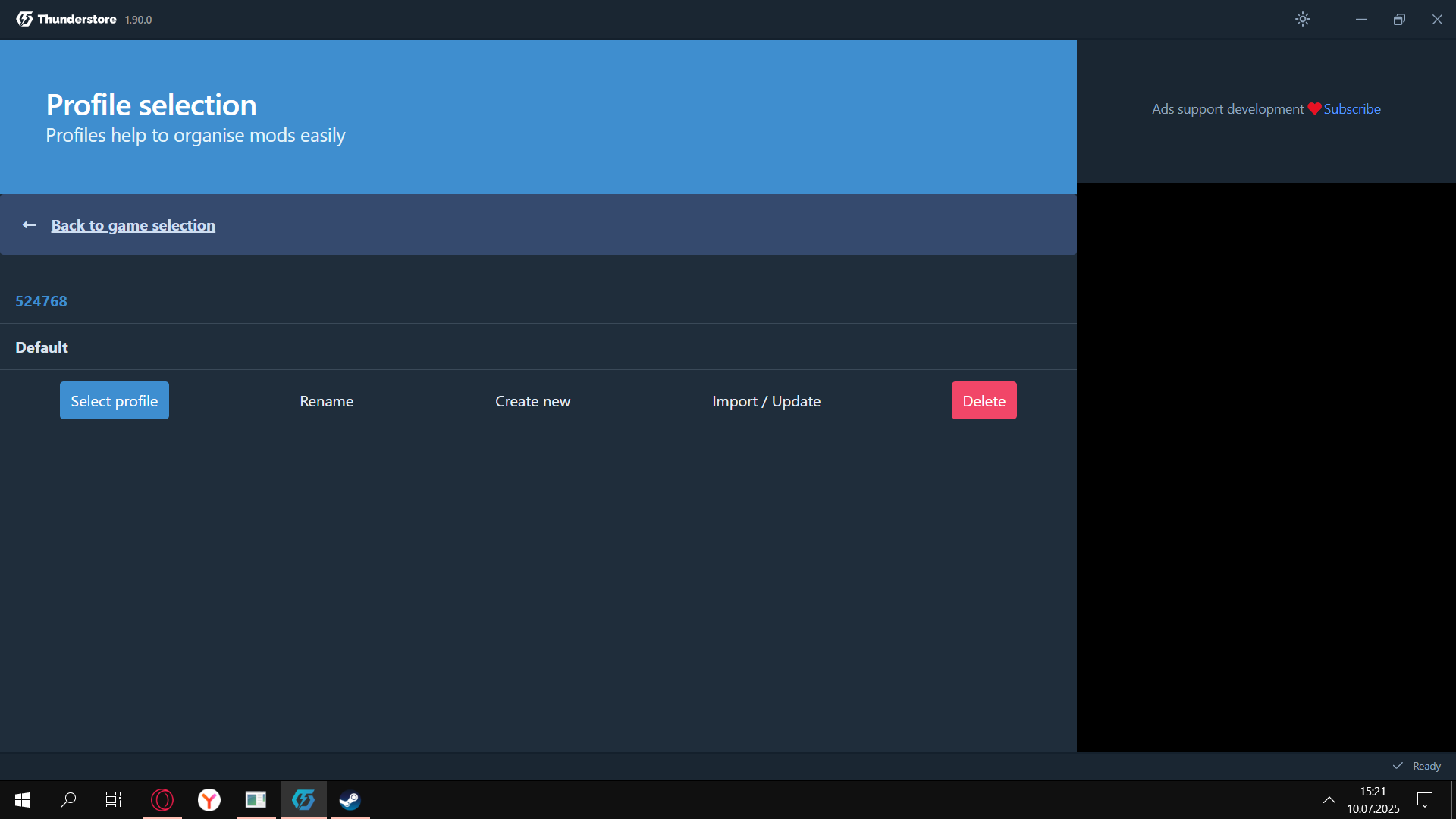The width and height of the screenshot is (1456, 819).
Task: Open Opera browser from taskbar
Action: tap(162, 800)
